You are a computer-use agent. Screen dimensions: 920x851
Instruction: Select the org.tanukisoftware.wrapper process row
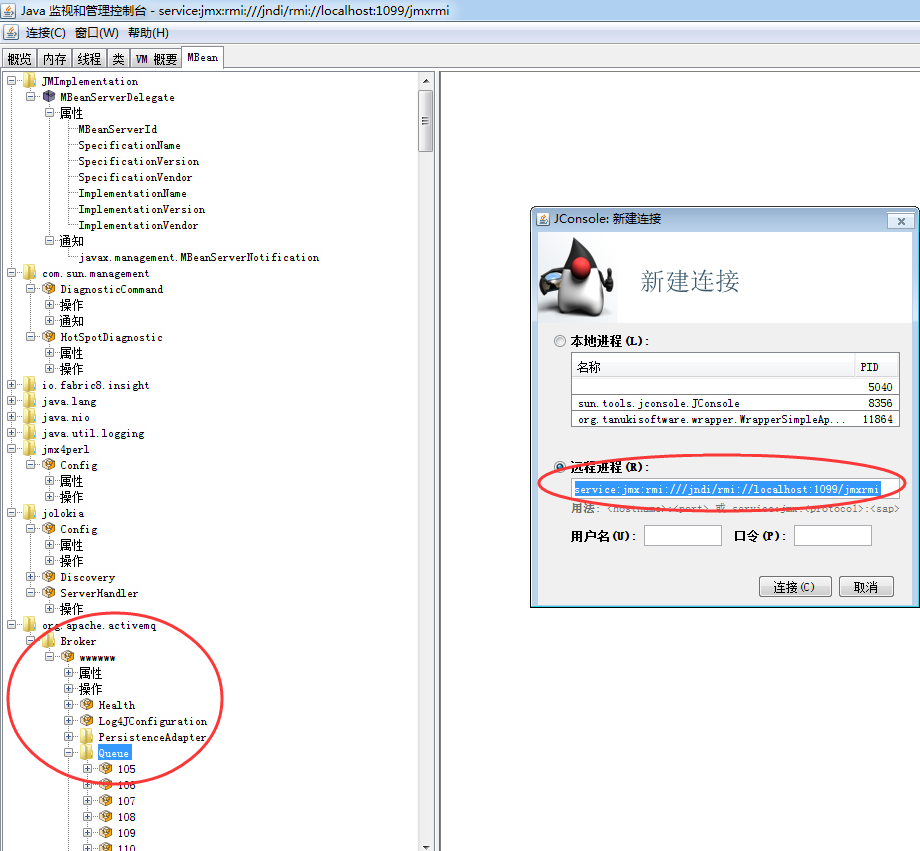(735, 419)
